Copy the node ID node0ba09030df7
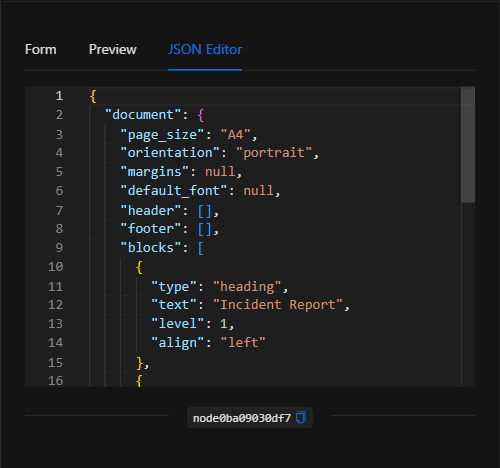The width and height of the screenshot is (500, 468). tap(301, 417)
